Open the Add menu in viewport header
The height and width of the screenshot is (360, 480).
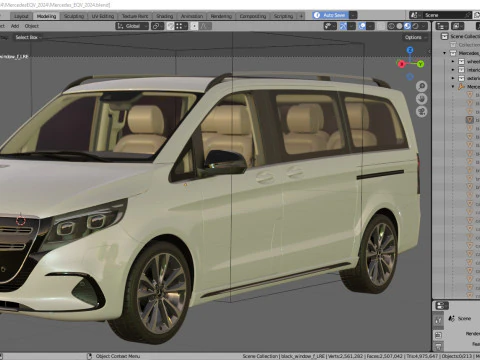(x=15, y=26)
